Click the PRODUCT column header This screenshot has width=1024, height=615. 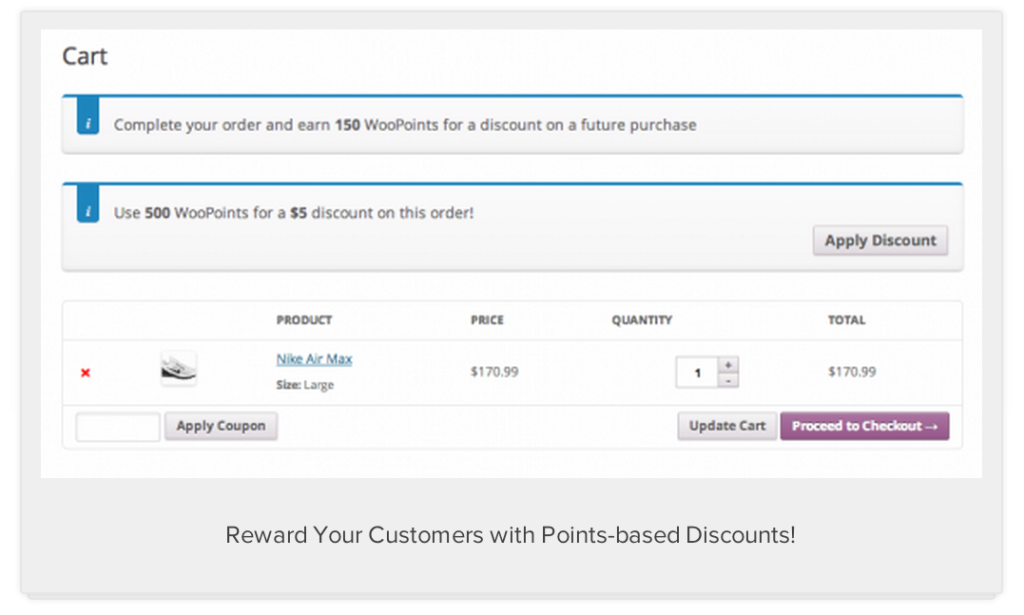click(304, 320)
